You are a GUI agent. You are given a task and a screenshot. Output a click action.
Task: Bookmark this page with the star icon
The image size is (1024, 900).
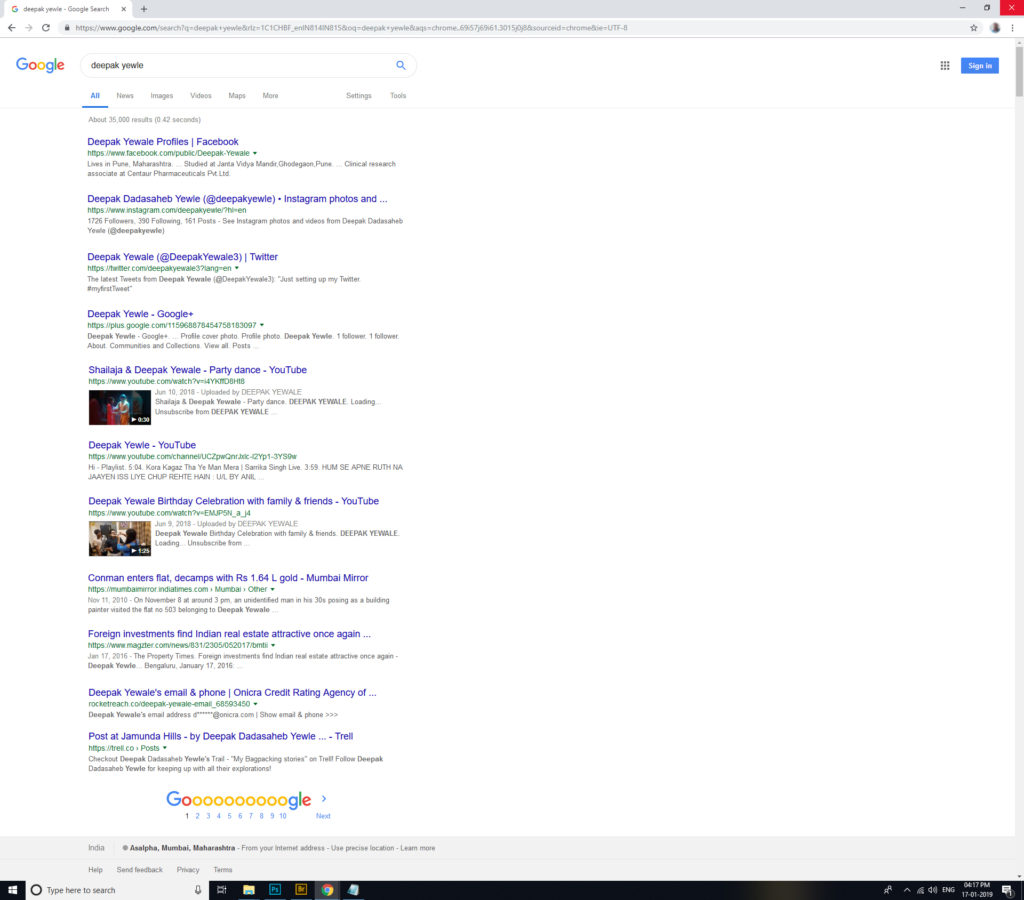(x=974, y=28)
